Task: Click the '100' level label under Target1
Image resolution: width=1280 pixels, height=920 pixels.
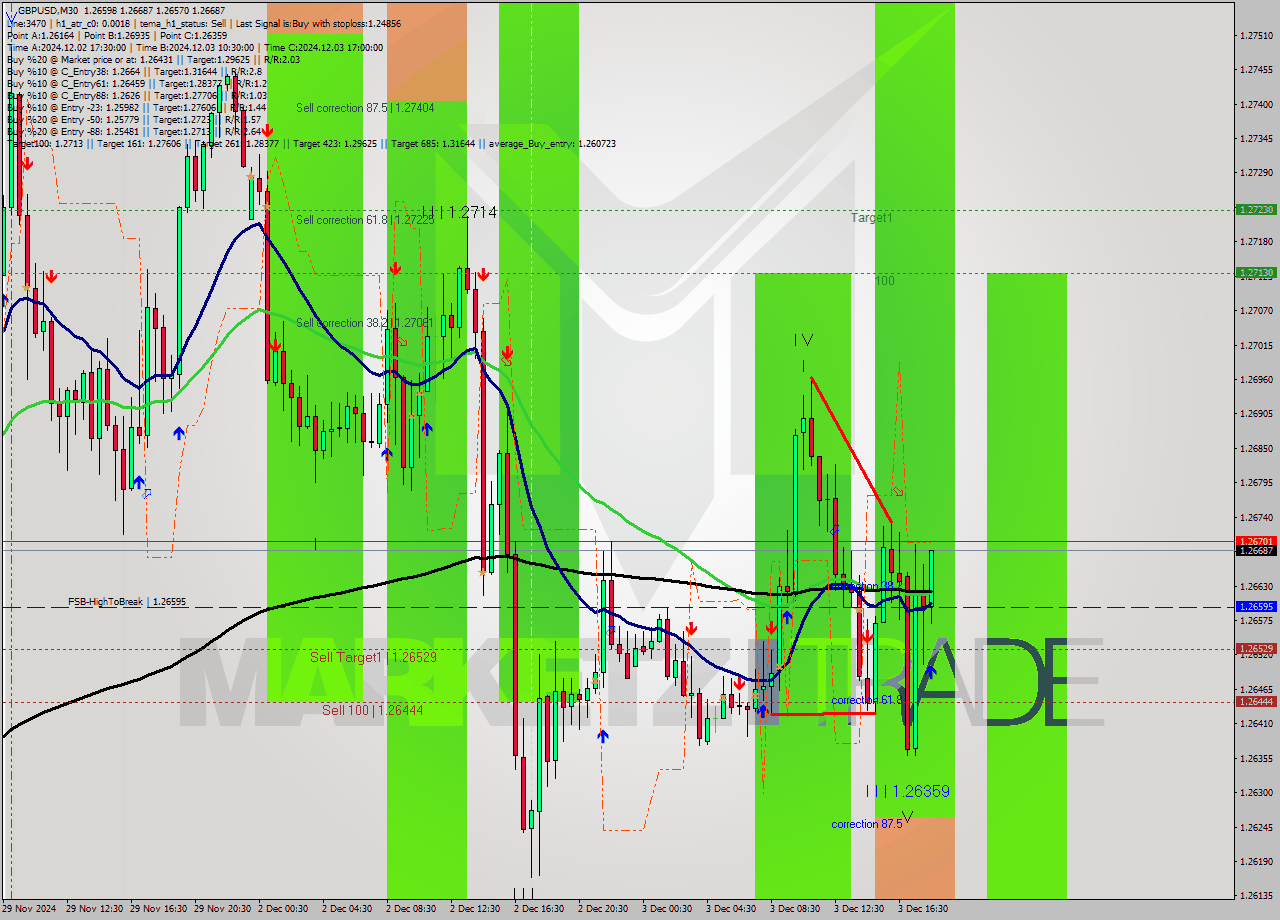Action: click(885, 281)
